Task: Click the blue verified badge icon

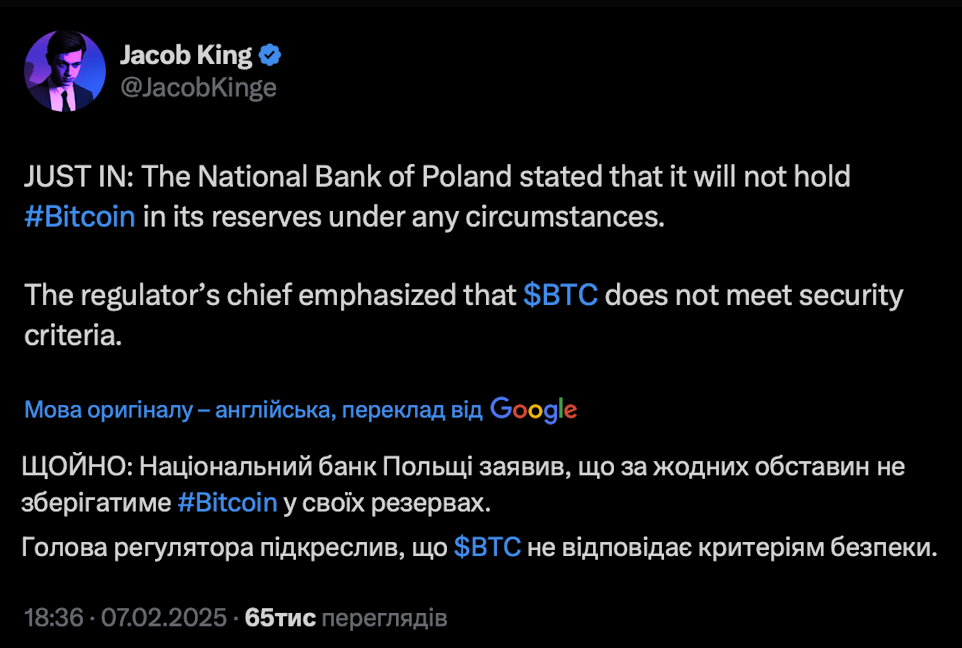Action: tap(270, 55)
